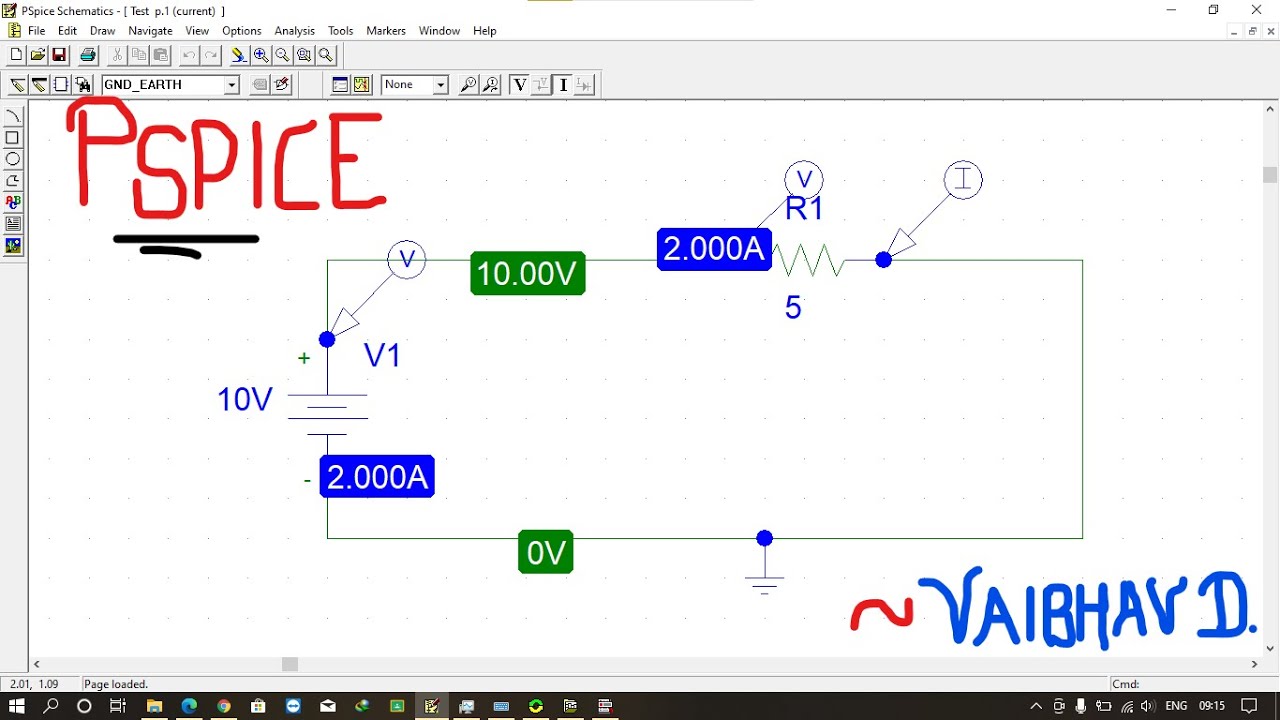
Task: Toggle Enable Bias Voltage Display V button
Action: [519, 85]
